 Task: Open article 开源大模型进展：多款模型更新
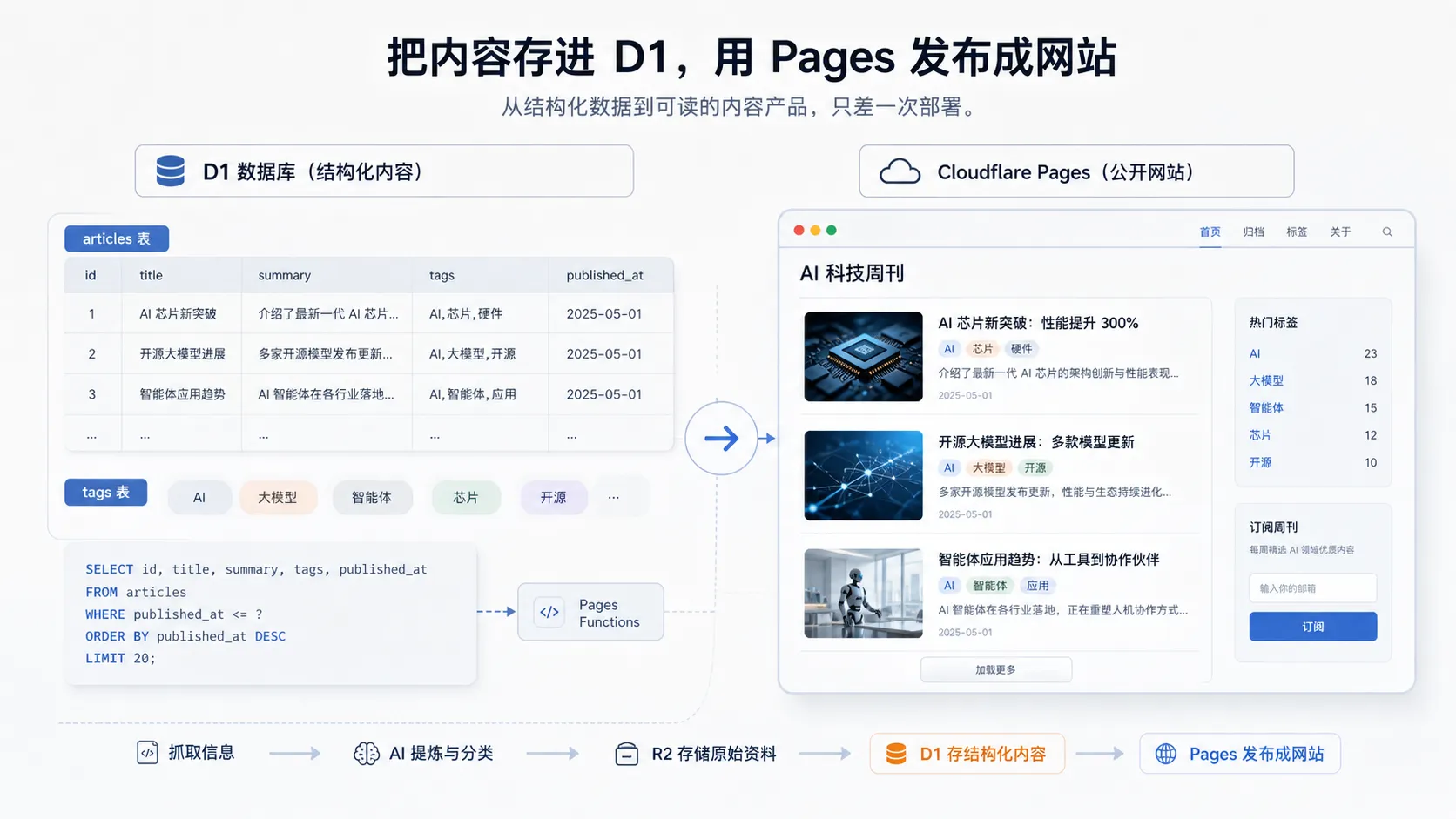[x=1036, y=442]
